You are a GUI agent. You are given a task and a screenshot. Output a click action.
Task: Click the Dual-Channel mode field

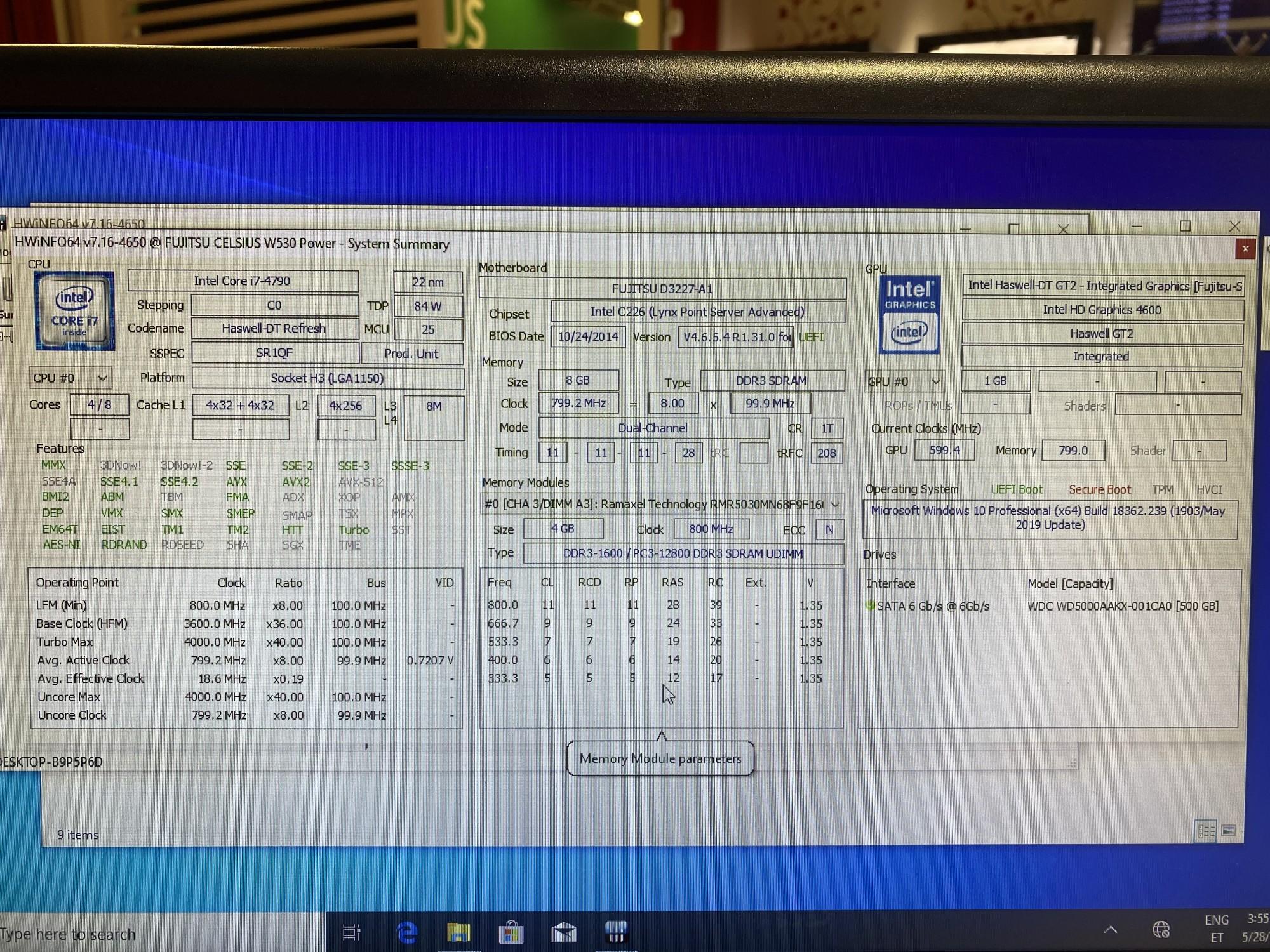(x=653, y=428)
